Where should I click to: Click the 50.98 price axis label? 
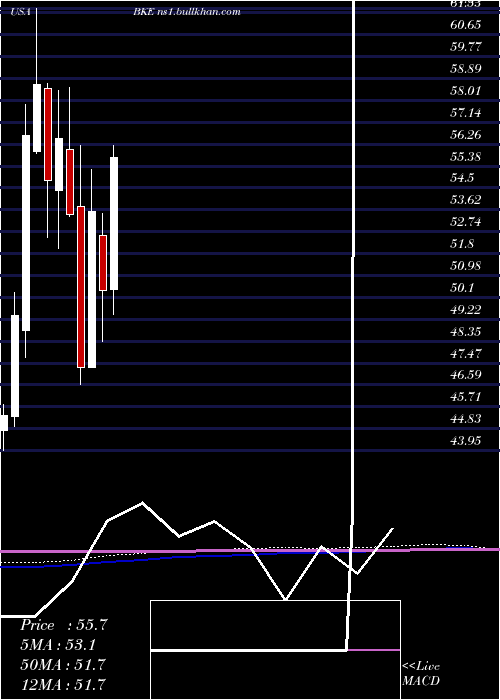point(466,266)
